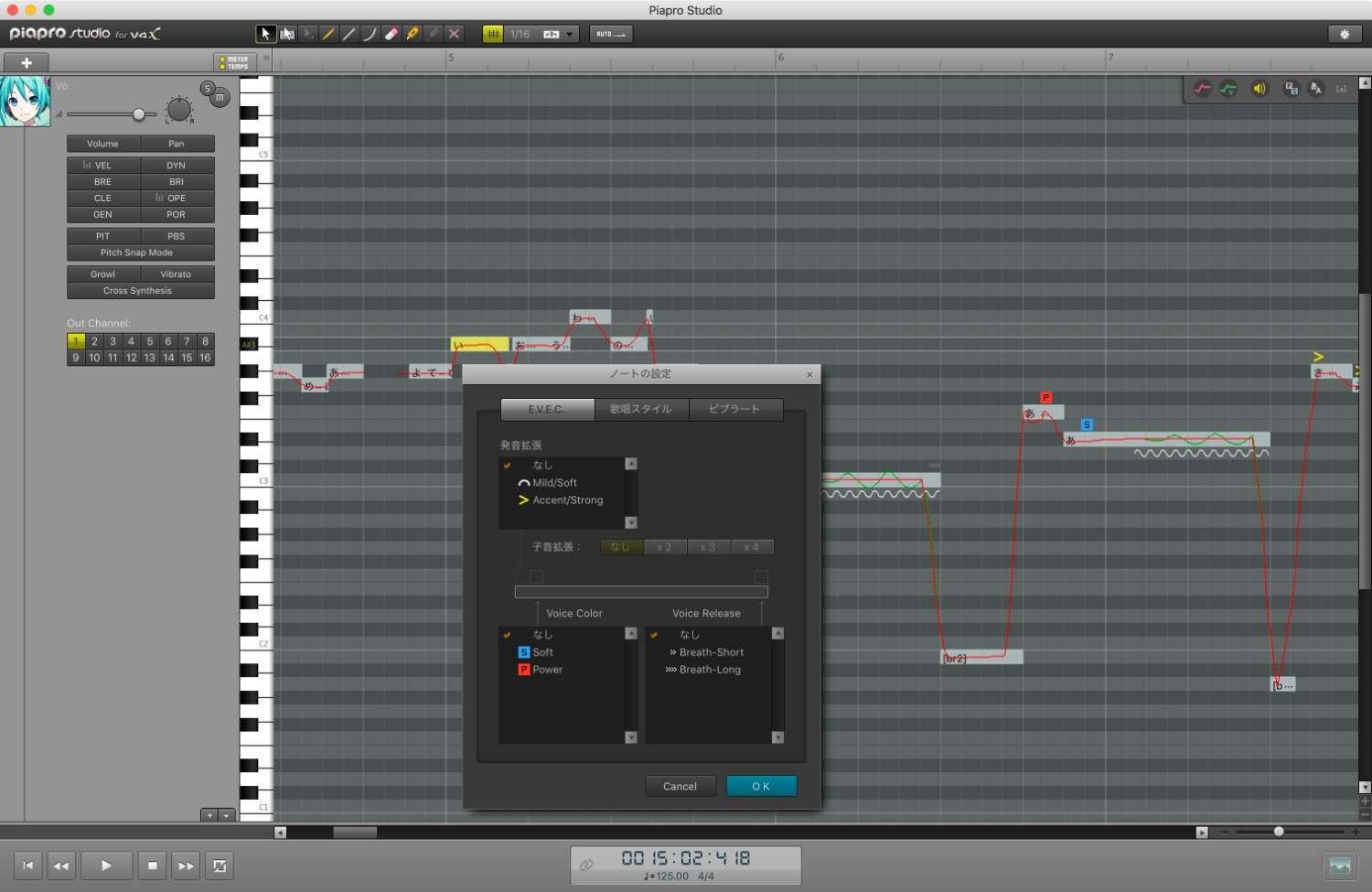Click the yellow speaker icon

pos(1259,89)
